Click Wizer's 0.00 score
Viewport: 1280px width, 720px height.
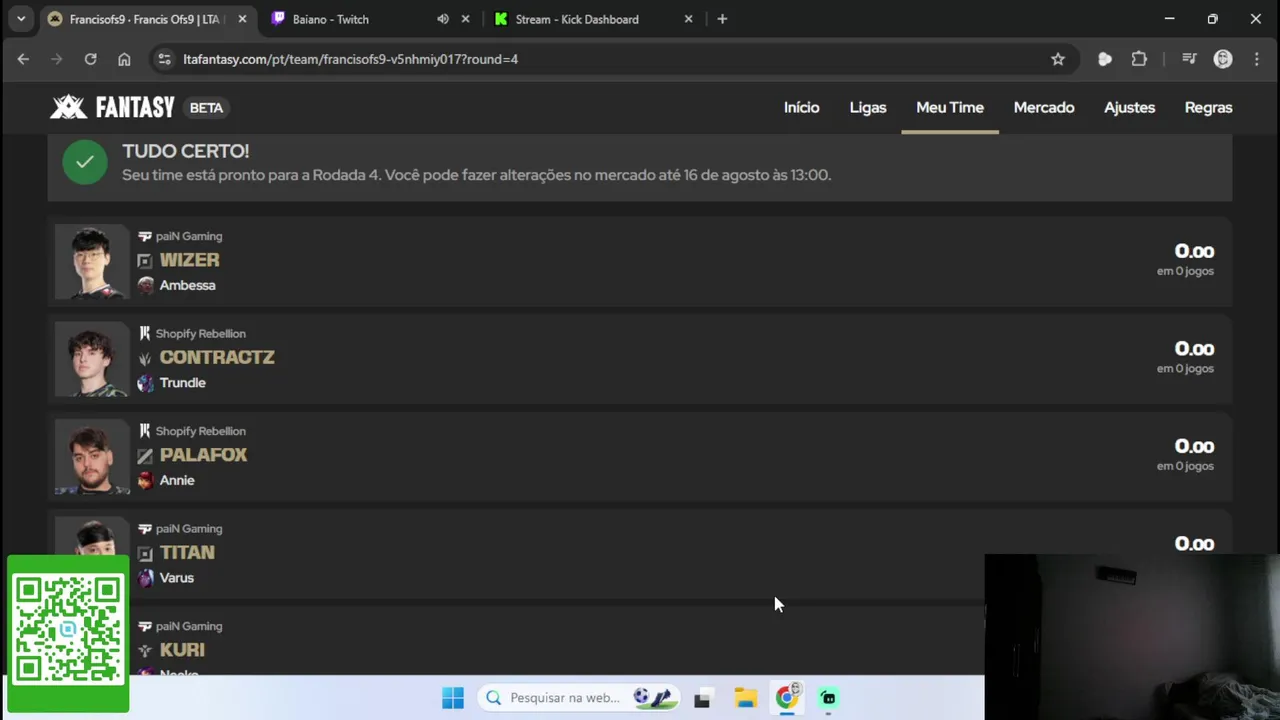pos(1194,252)
